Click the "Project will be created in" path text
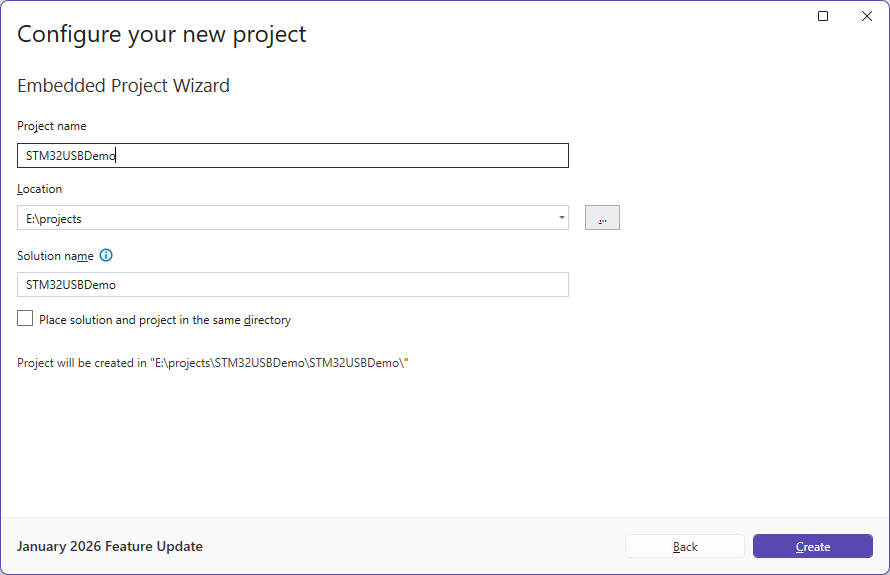 pyautogui.click(x=213, y=363)
